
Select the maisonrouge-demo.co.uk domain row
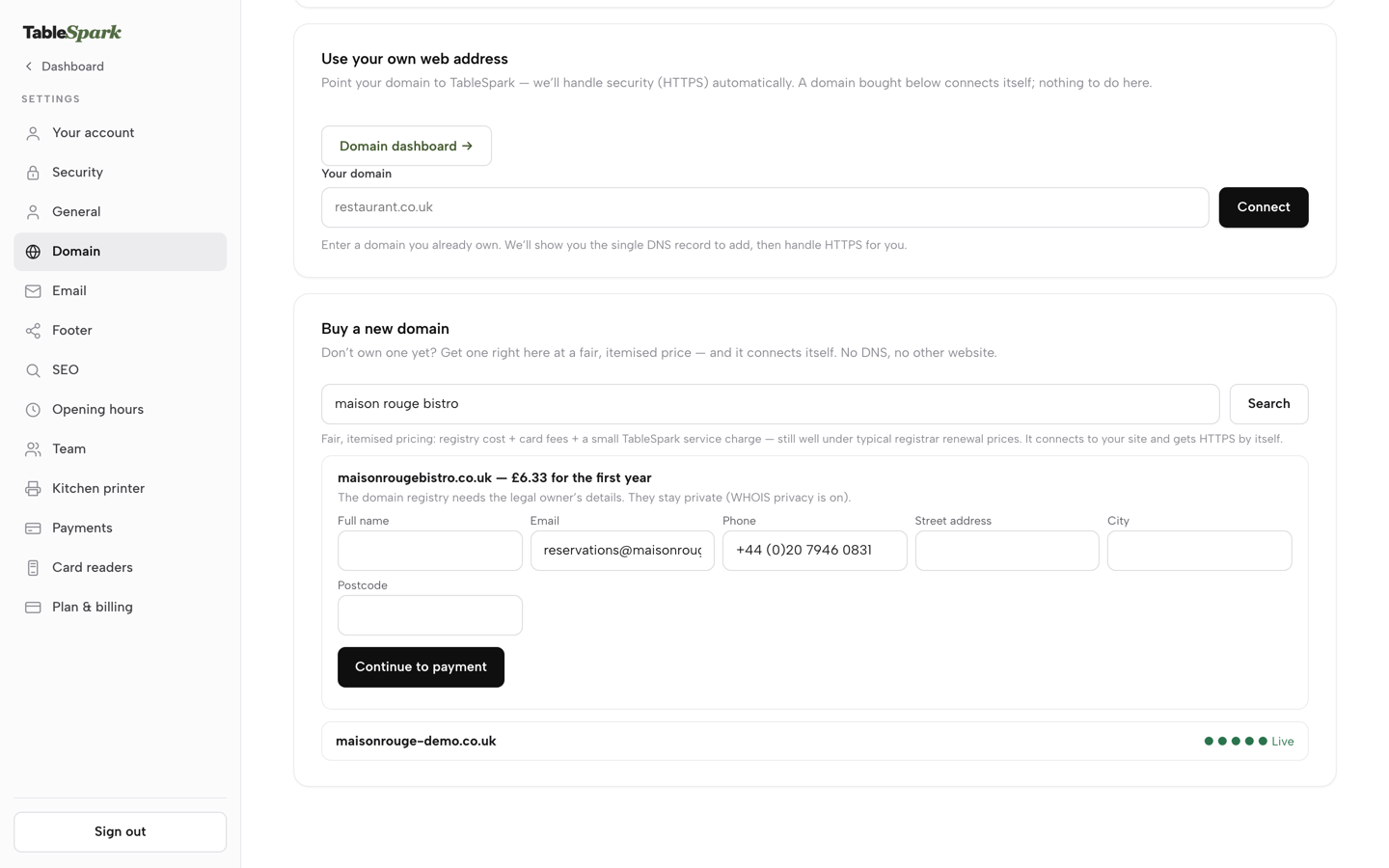(815, 742)
